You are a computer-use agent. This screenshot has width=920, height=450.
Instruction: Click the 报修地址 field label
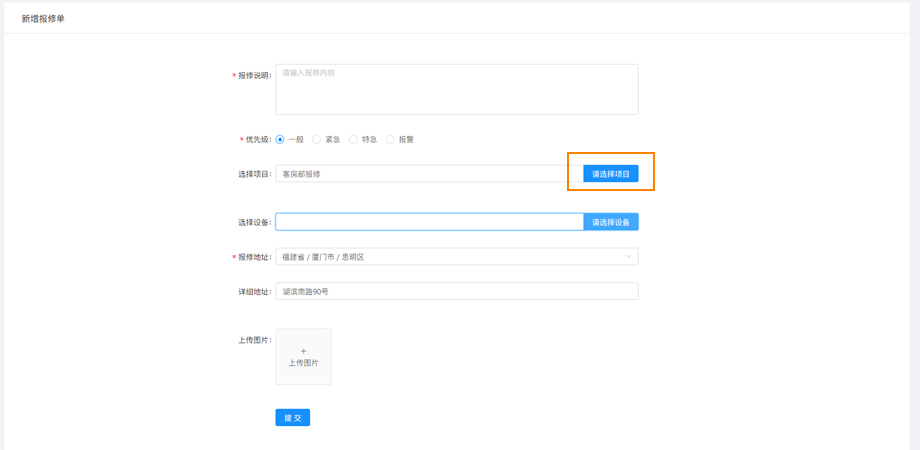254,257
